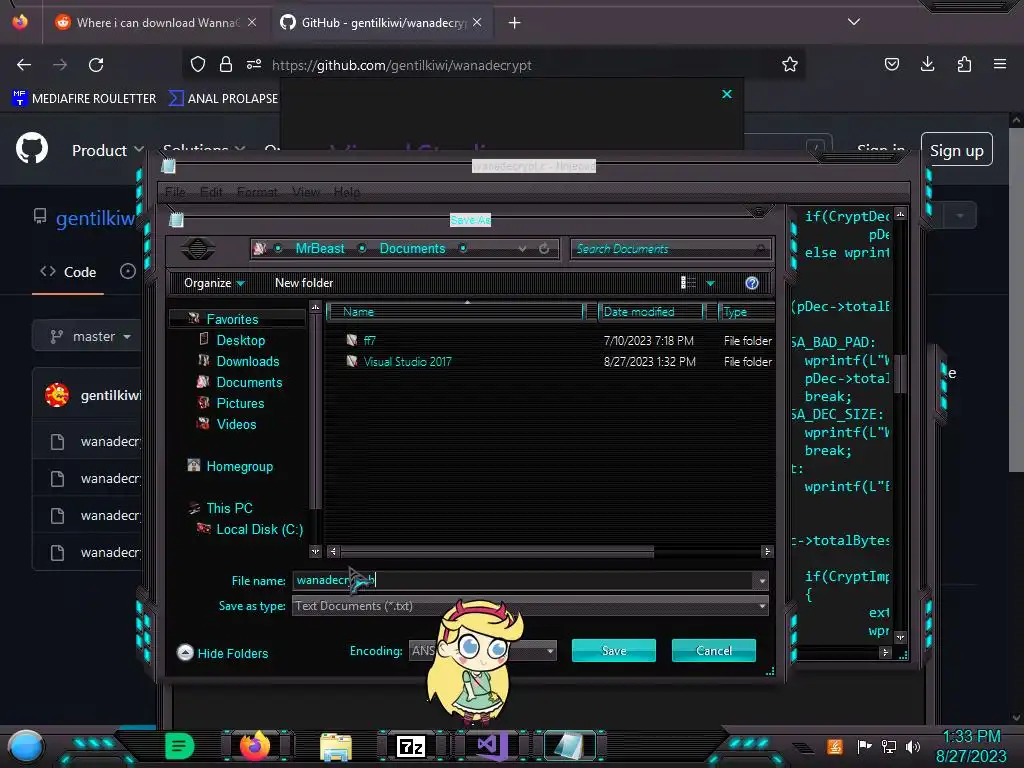The width and height of the screenshot is (1024, 768).
Task: Click the help question mark icon
Action: pos(752,283)
